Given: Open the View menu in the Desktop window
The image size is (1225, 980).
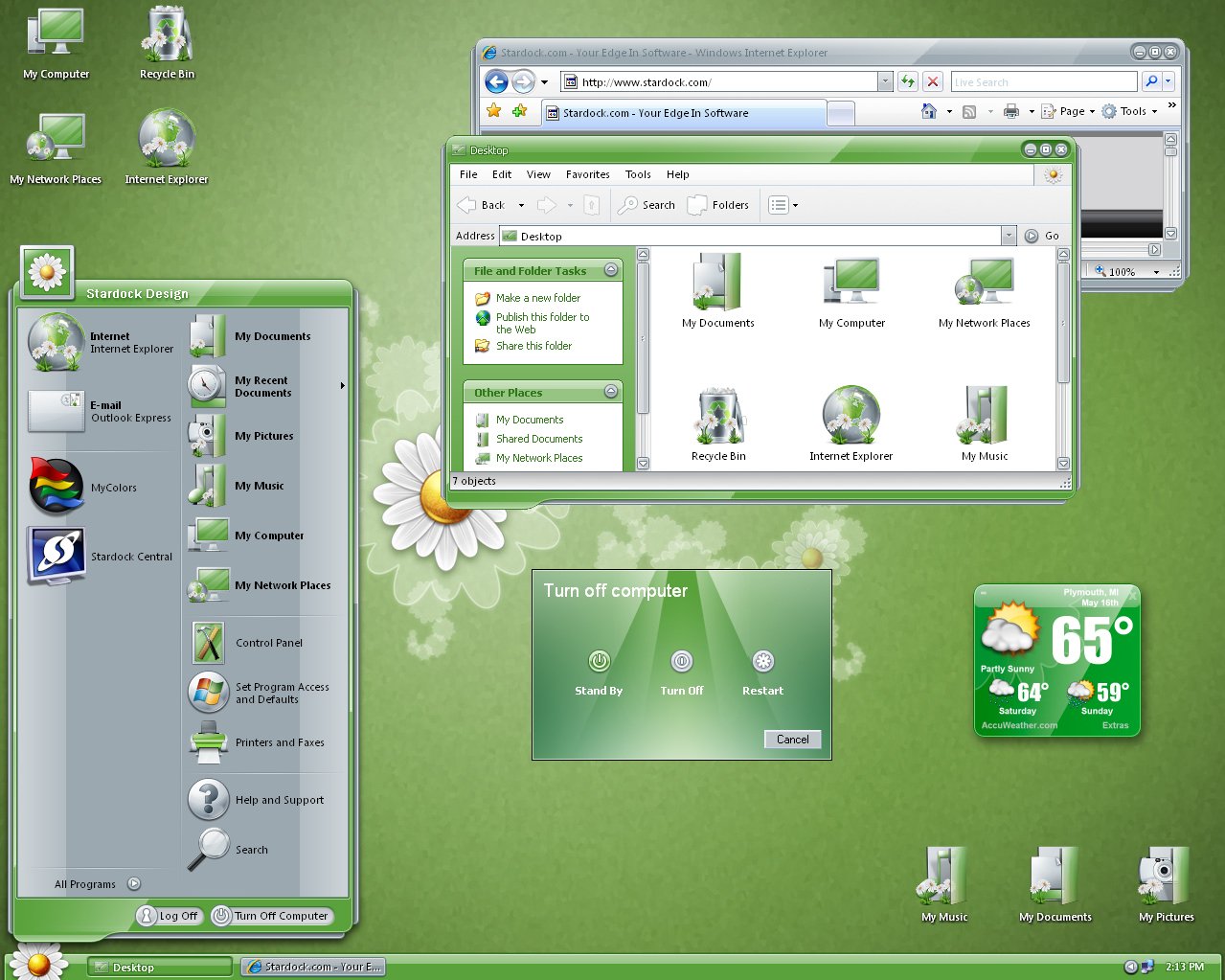Looking at the screenshot, I should pos(538,174).
